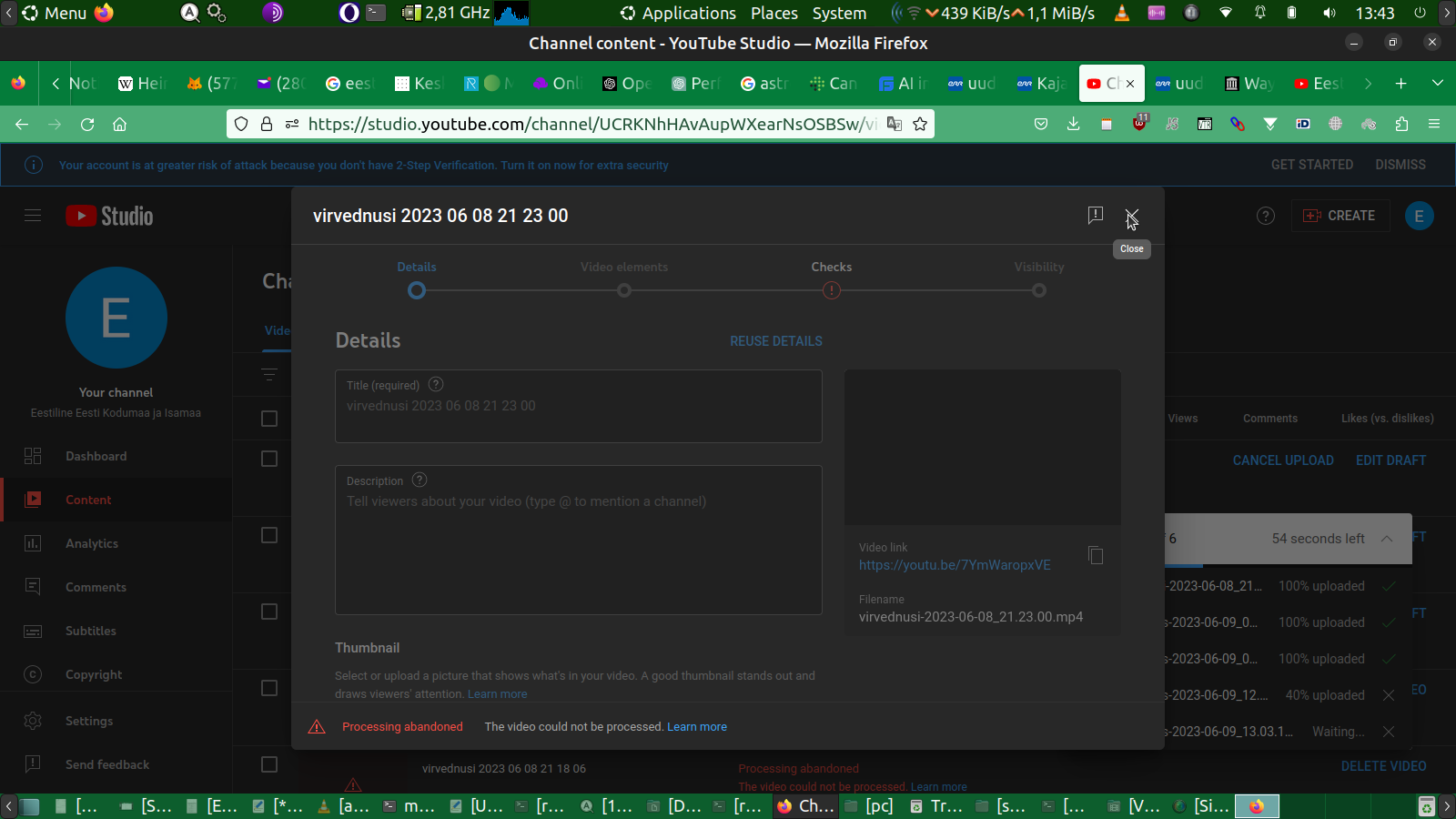Open the Firefox extensions puzzle icon
1456x819 pixels.
click(x=1401, y=124)
